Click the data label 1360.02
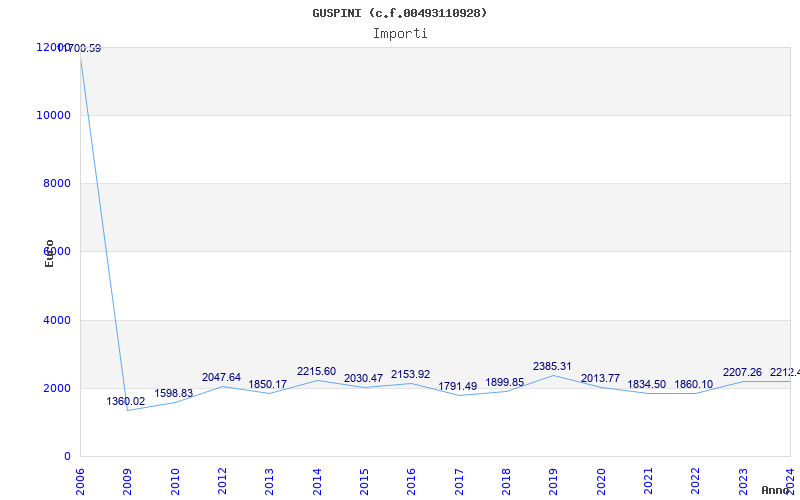Image resolution: width=800 pixels, height=500 pixels. tap(126, 402)
